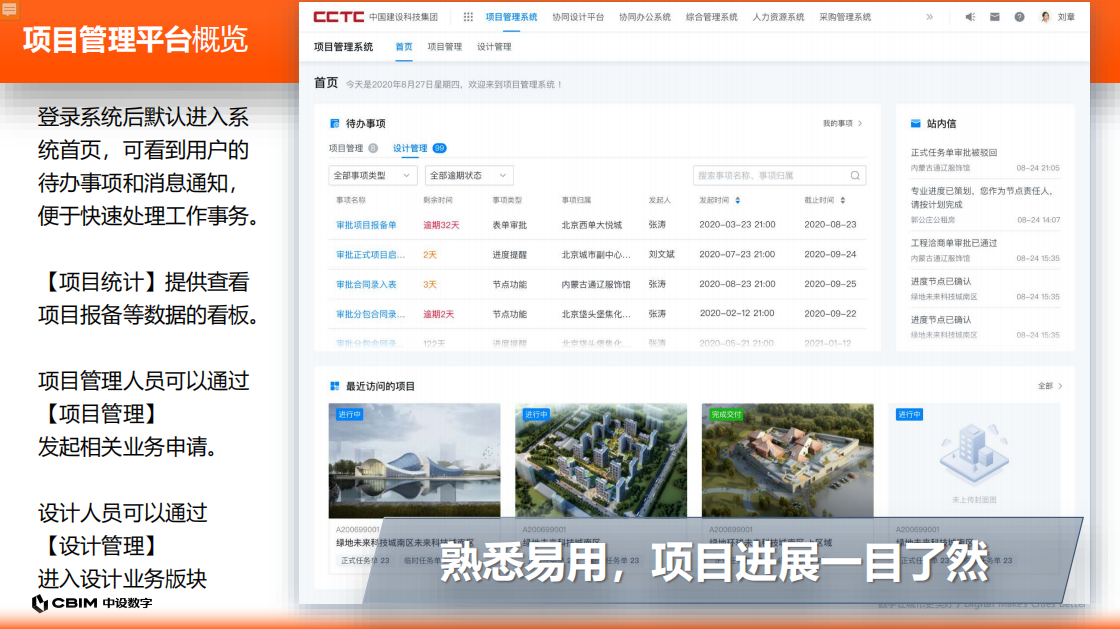Switch to 项目管理 todo tab

(346, 149)
